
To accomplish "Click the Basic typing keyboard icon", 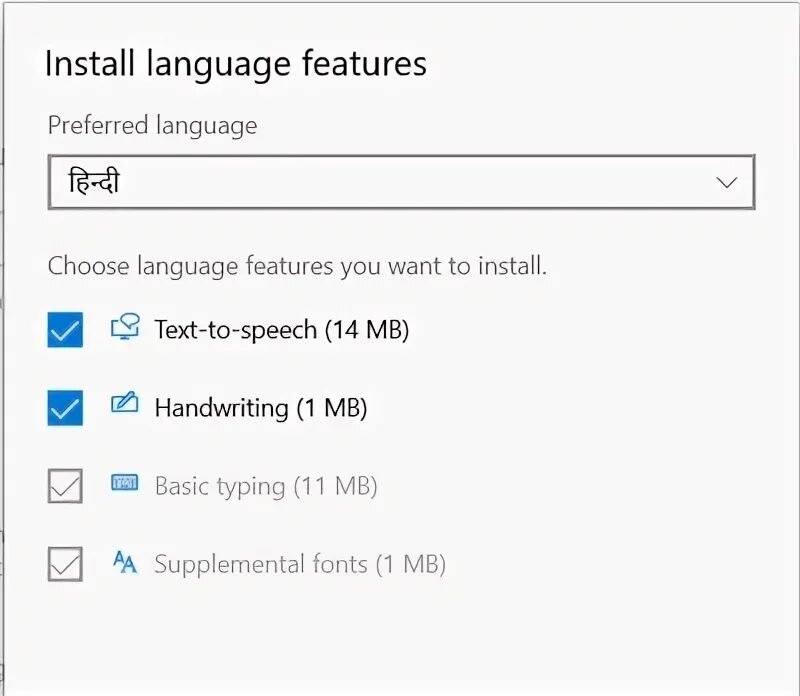I will click(x=124, y=485).
